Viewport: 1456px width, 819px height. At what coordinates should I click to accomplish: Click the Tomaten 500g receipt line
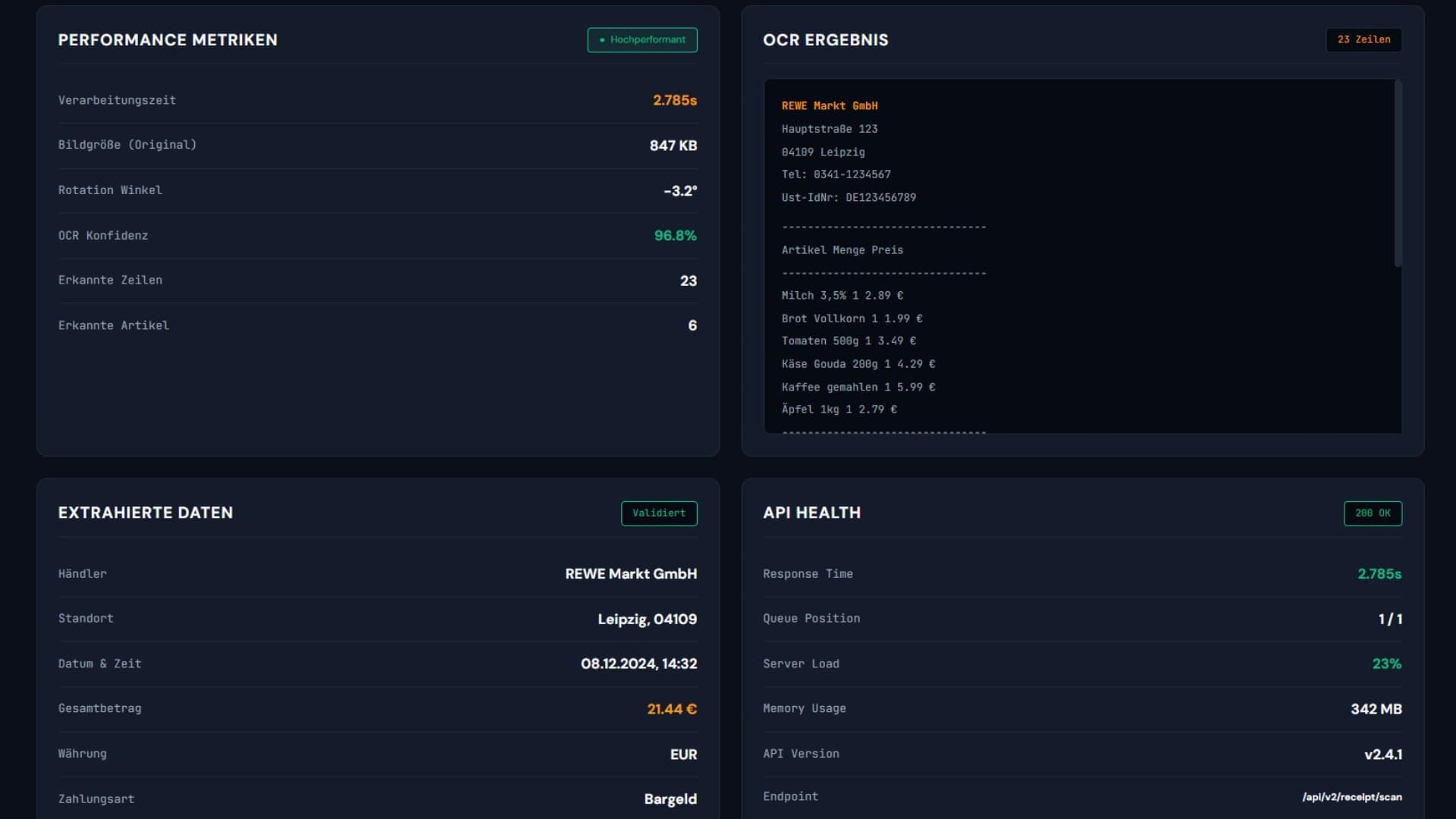tap(849, 341)
